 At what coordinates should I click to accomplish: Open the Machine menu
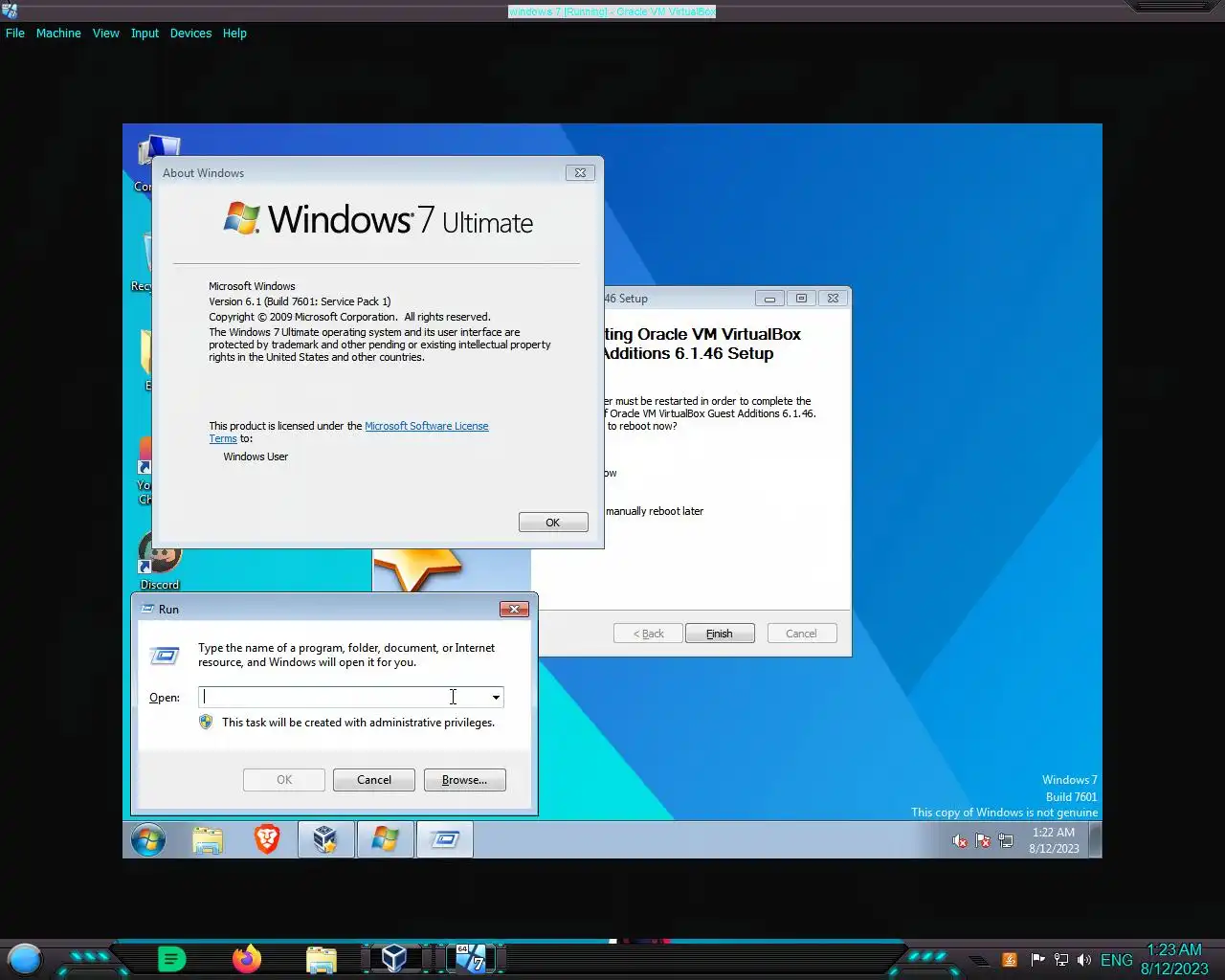pyautogui.click(x=58, y=33)
